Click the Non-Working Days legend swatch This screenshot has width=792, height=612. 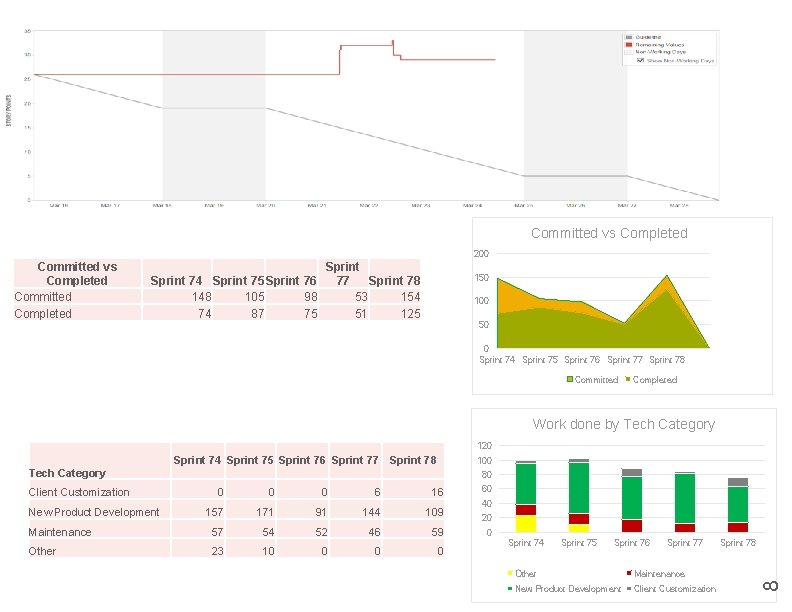629,52
